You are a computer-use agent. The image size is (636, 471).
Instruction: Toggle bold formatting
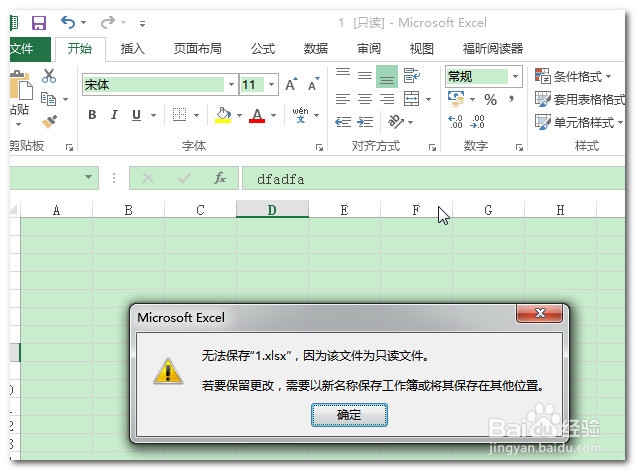coord(92,115)
